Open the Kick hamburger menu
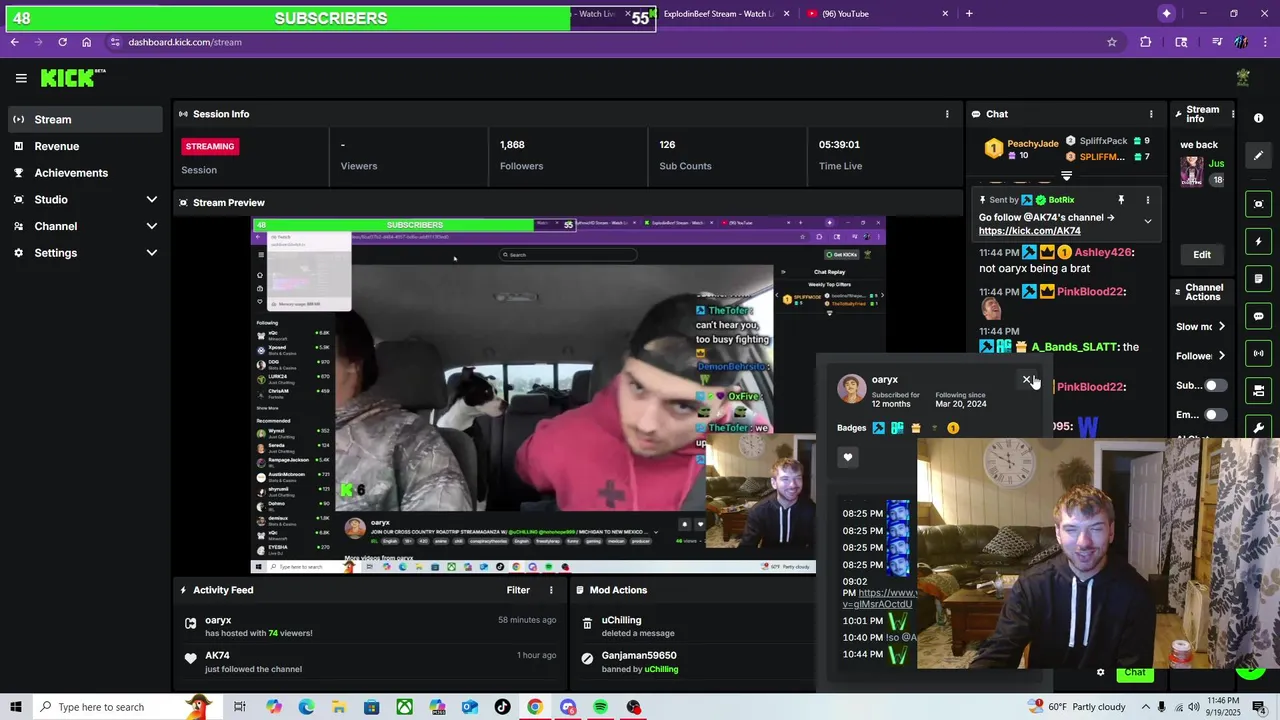This screenshot has height=720, width=1280. (21, 78)
